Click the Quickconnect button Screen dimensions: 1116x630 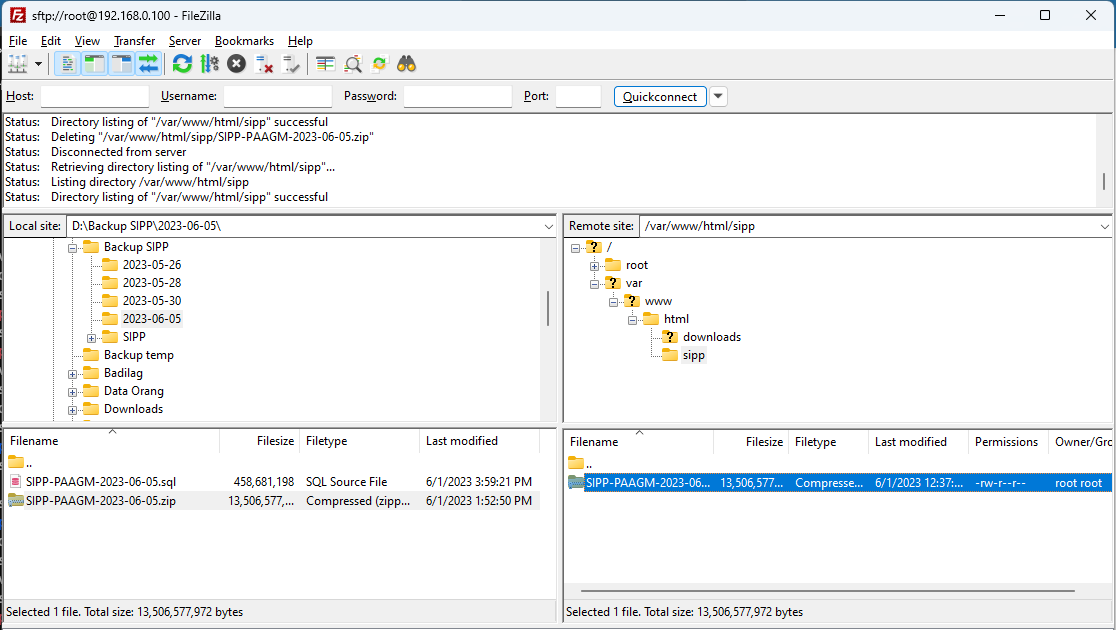[x=660, y=96]
